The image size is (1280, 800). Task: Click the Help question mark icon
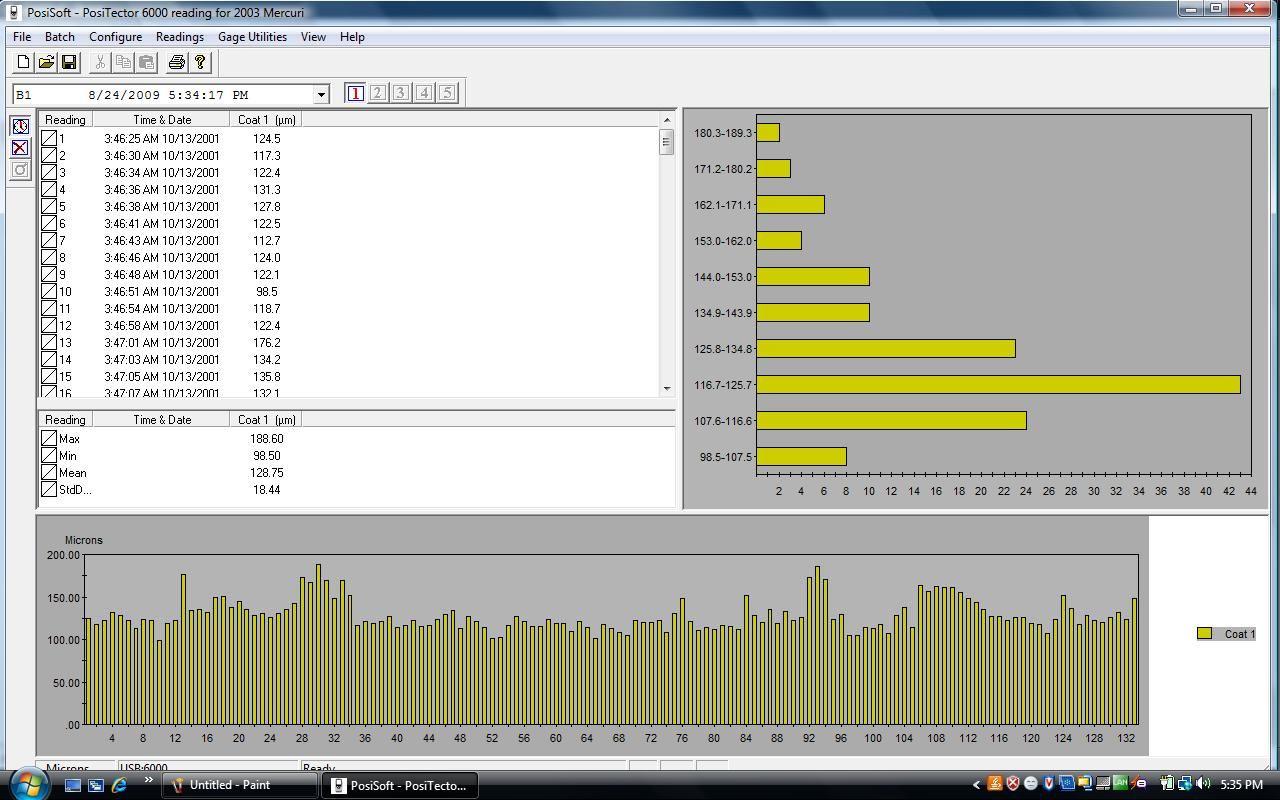(200, 62)
